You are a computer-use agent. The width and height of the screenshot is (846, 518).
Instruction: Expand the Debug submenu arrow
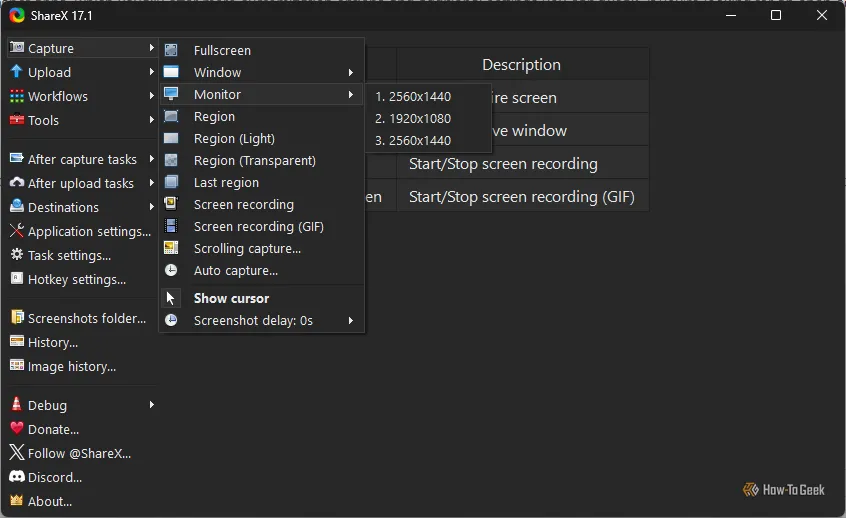(152, 405)
